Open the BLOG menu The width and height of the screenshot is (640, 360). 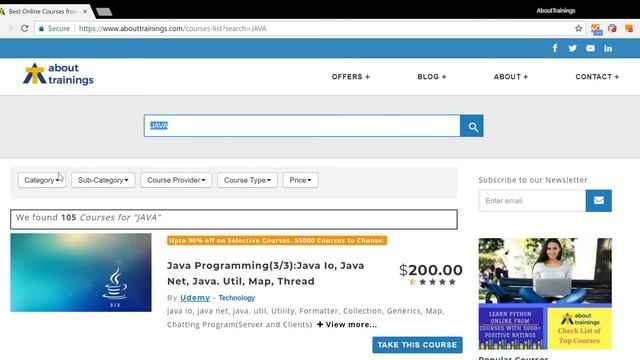click(x=432, y=77)
